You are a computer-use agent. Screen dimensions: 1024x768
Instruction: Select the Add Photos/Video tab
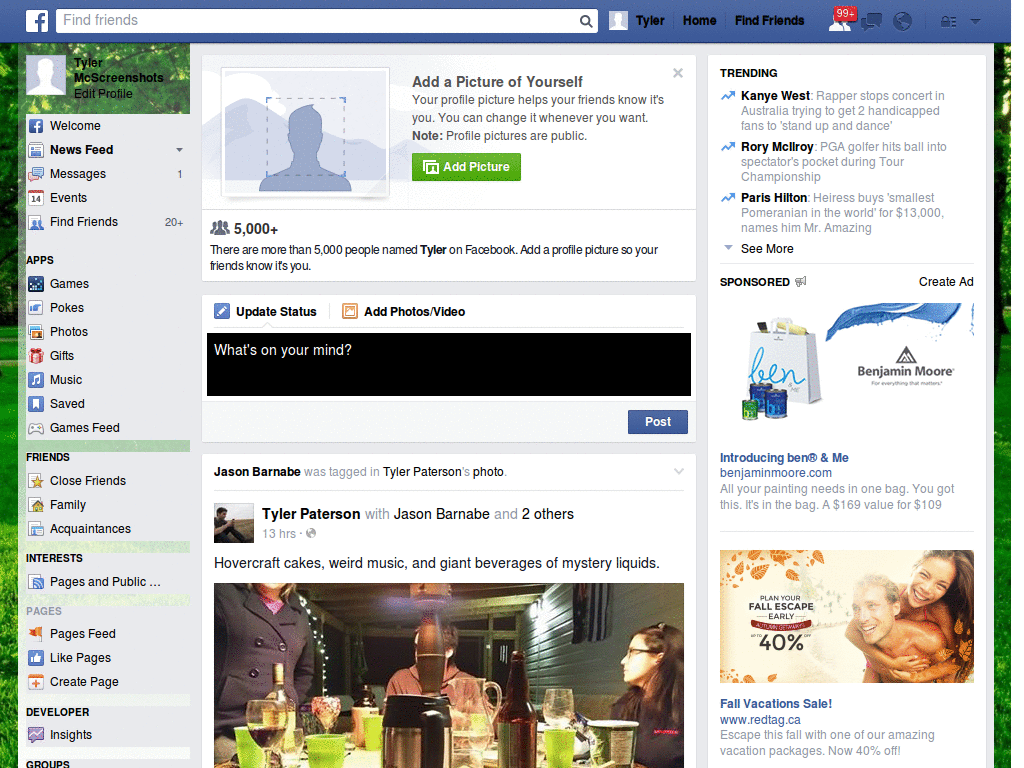click(x=404, y=312)
